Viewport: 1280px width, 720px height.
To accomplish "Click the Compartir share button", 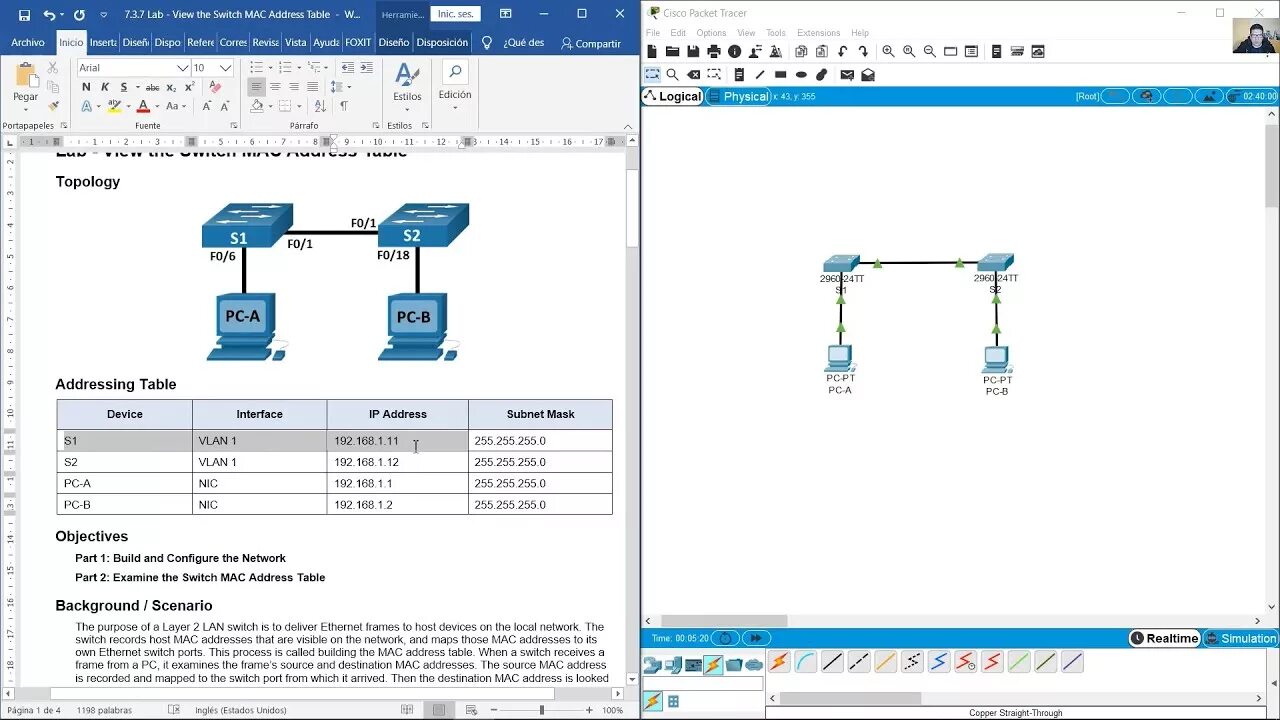I will pyautogui.click(x=590, y=43).
